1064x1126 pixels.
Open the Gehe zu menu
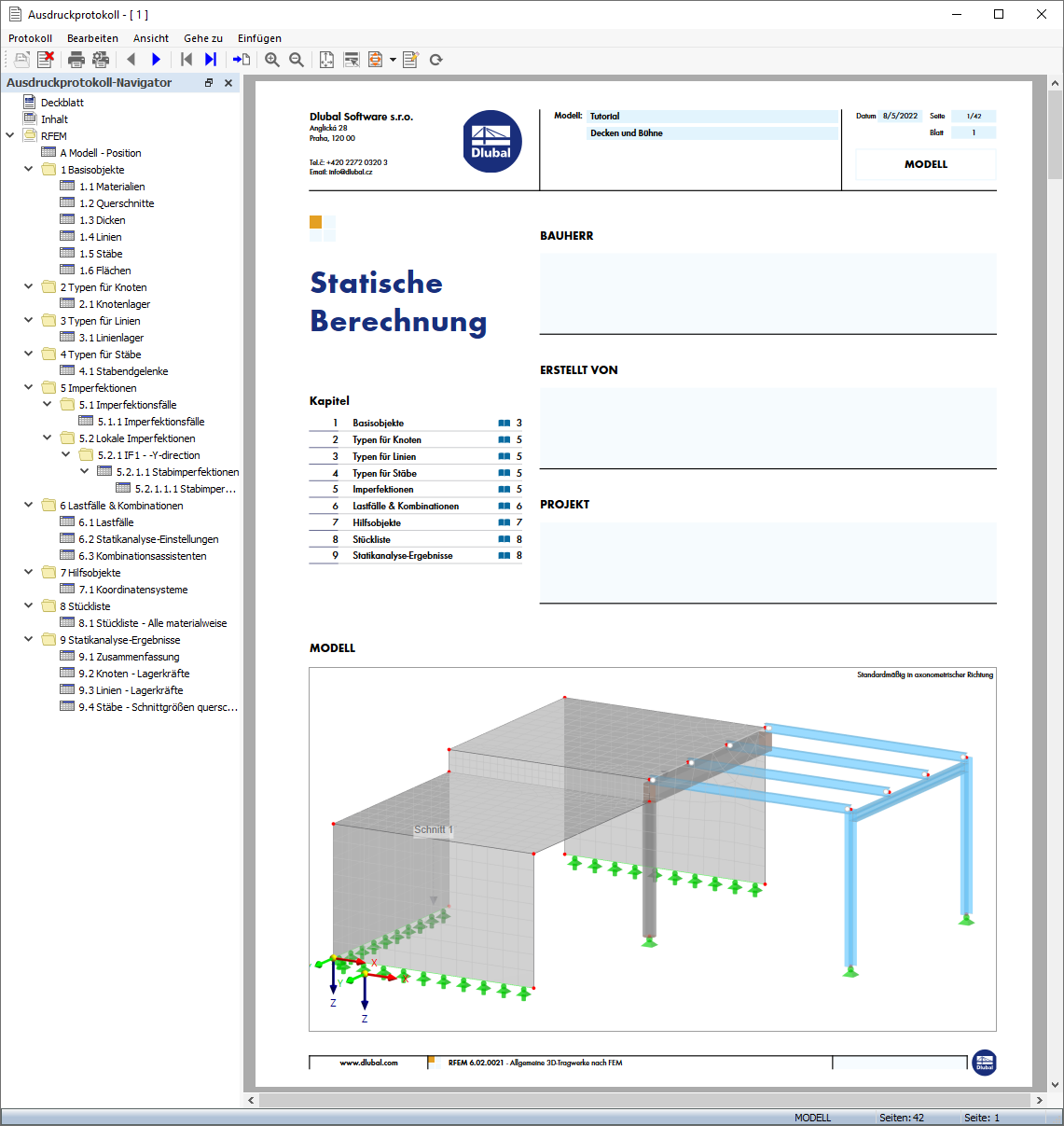(x=203, y=38)
